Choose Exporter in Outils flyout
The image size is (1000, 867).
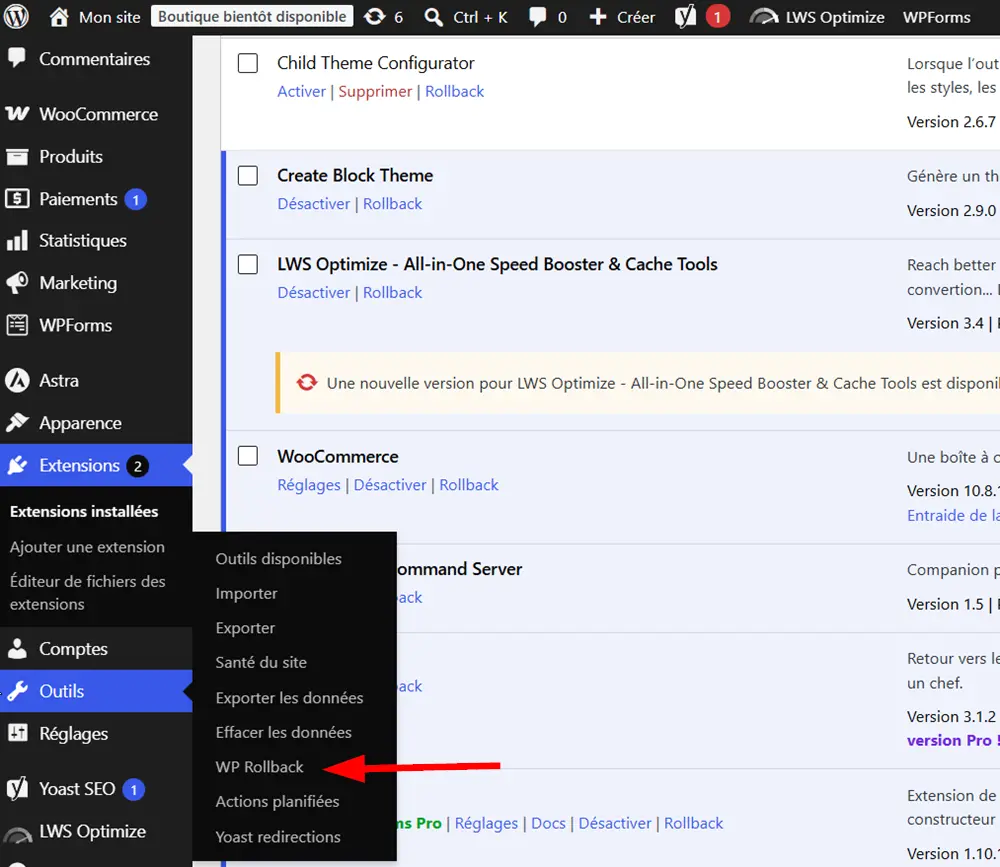tap(245, 628)
